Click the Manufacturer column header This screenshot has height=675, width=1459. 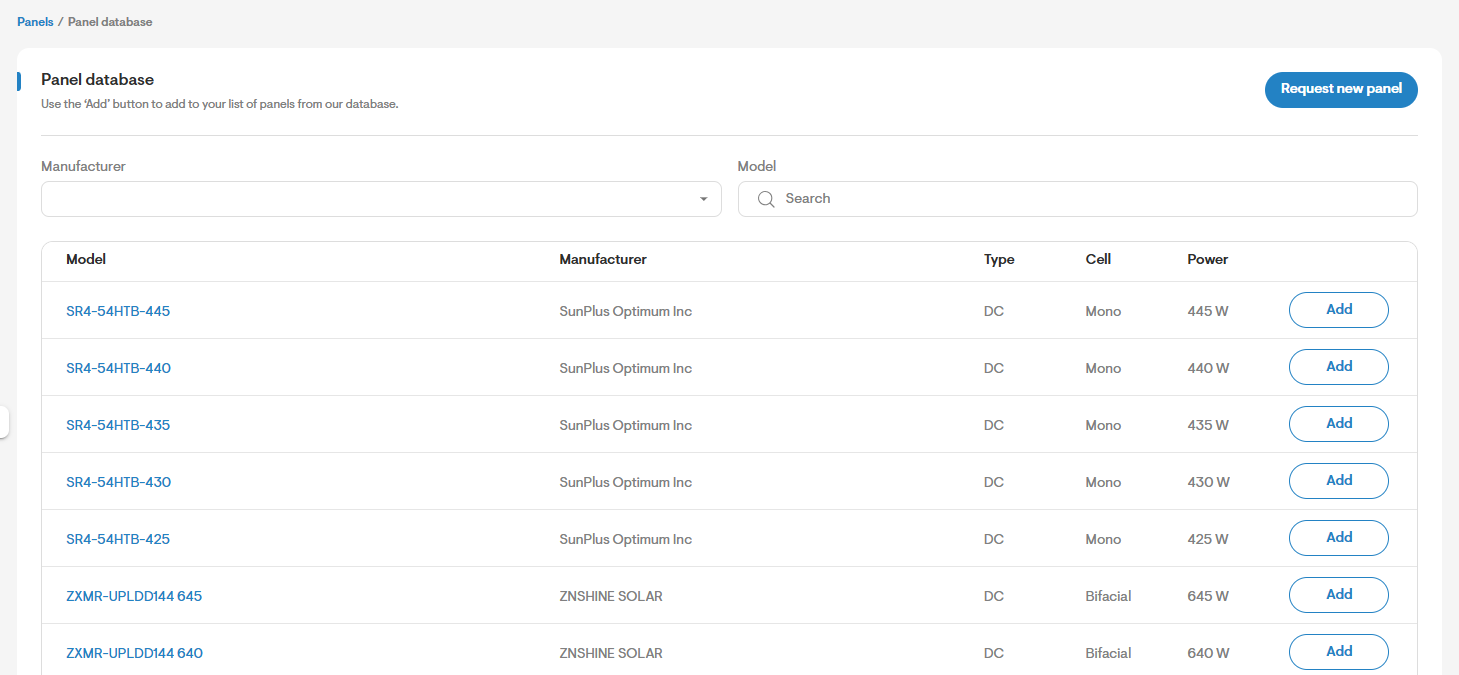click(x=603, y=259)
